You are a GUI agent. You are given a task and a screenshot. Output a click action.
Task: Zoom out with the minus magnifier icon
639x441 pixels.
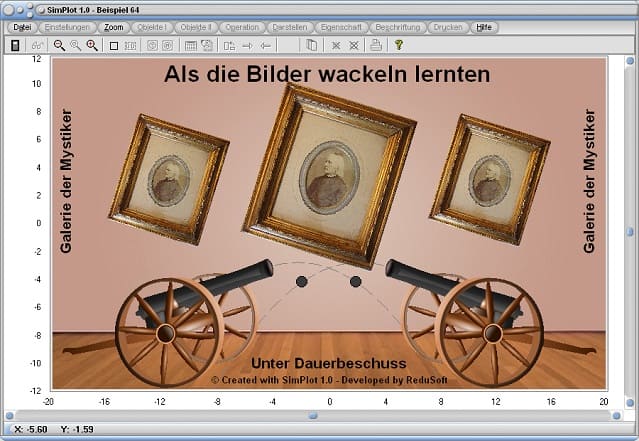pos(59,45)
